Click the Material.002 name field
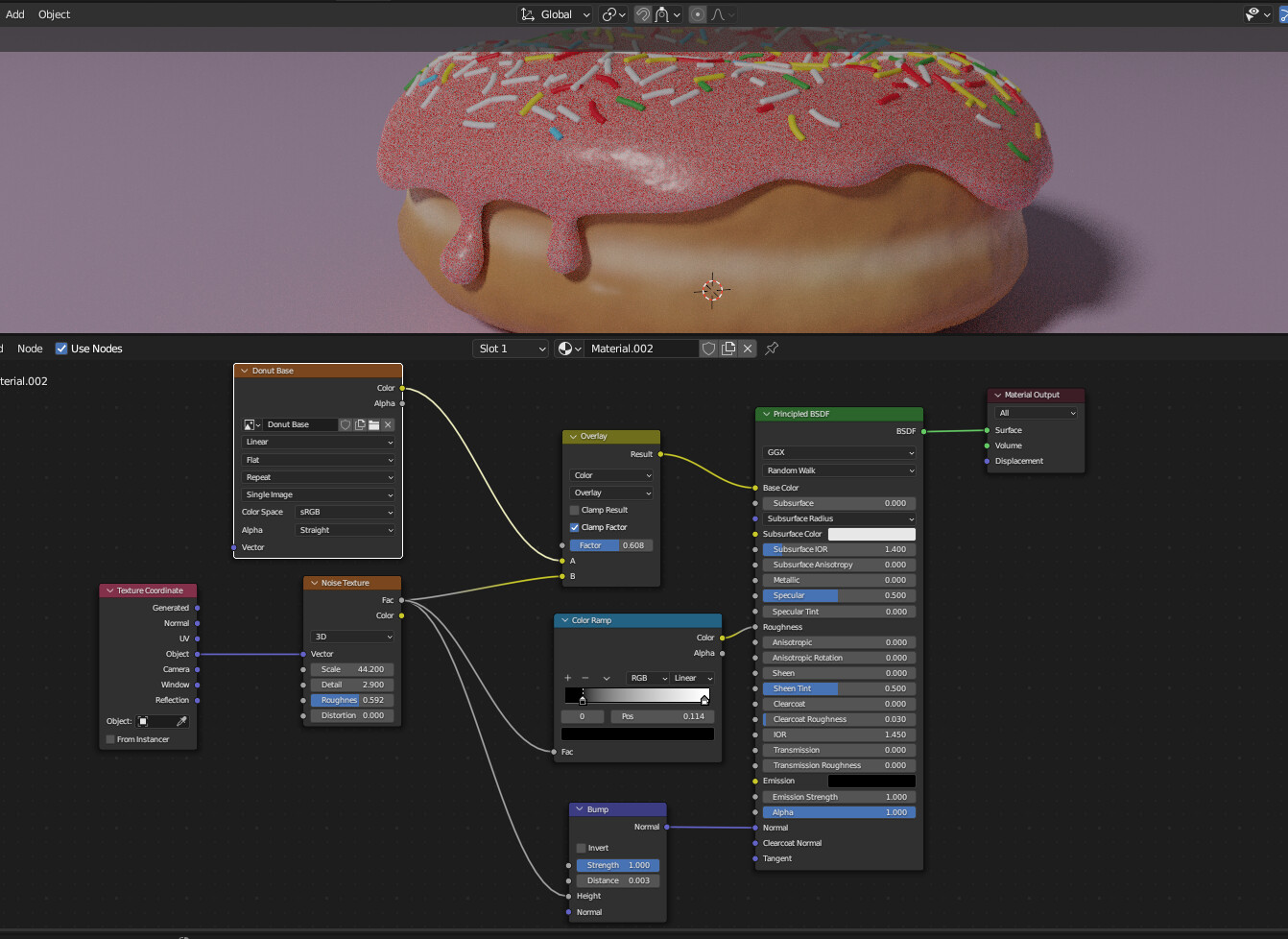1288x939 pixels. 641,349
